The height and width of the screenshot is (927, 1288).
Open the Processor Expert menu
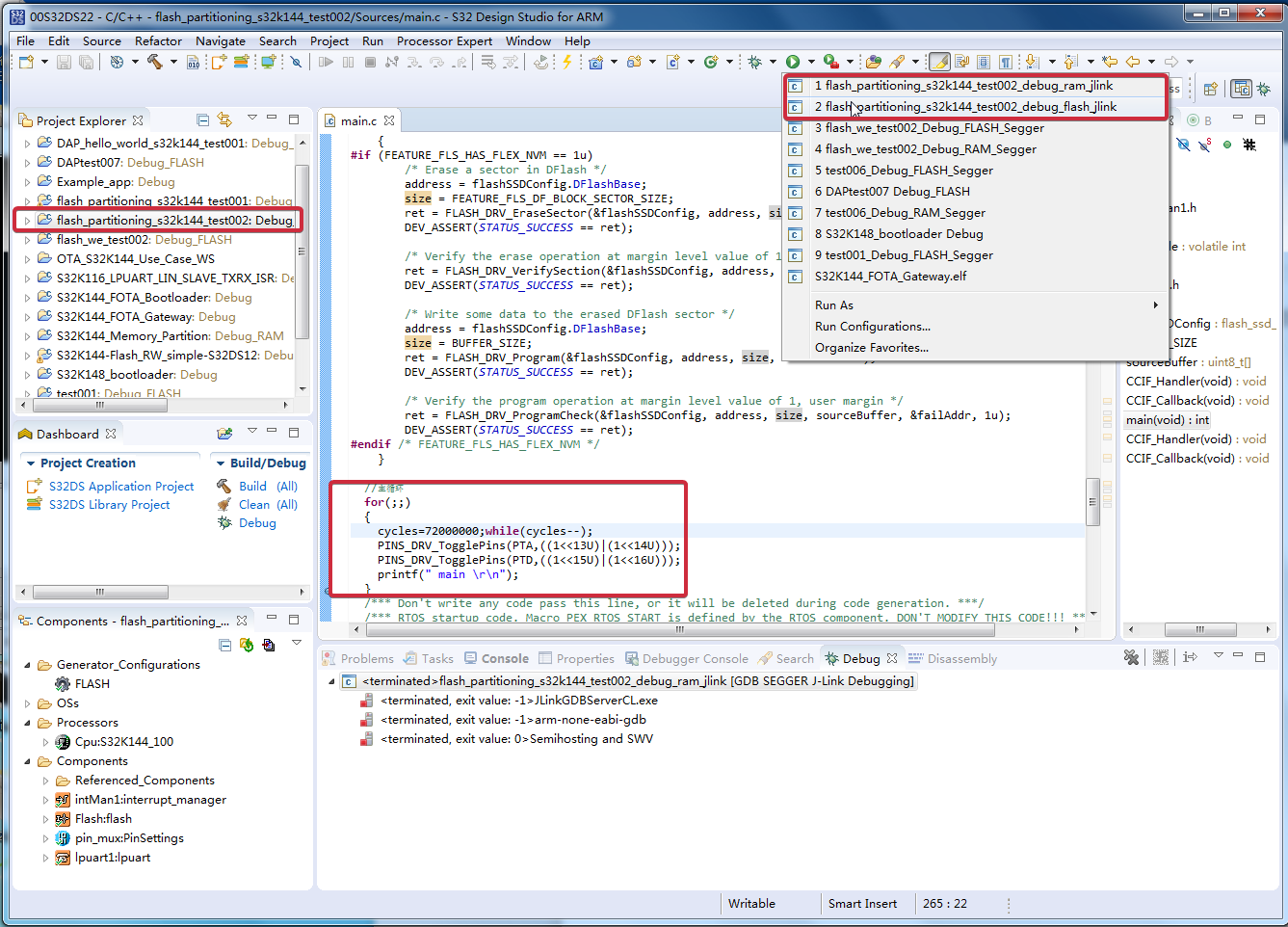pos(444,40)
